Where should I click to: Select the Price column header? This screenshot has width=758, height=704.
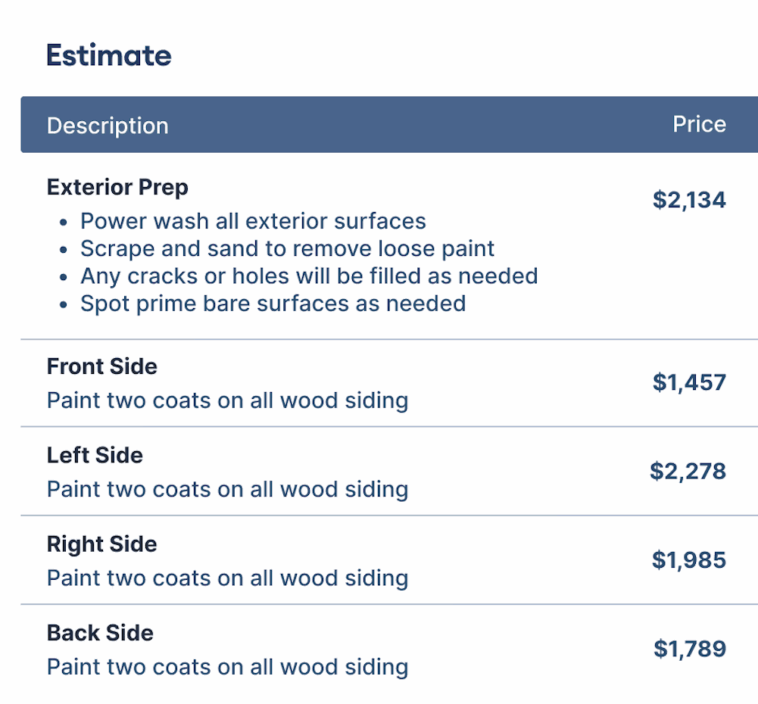coord(699,125)
